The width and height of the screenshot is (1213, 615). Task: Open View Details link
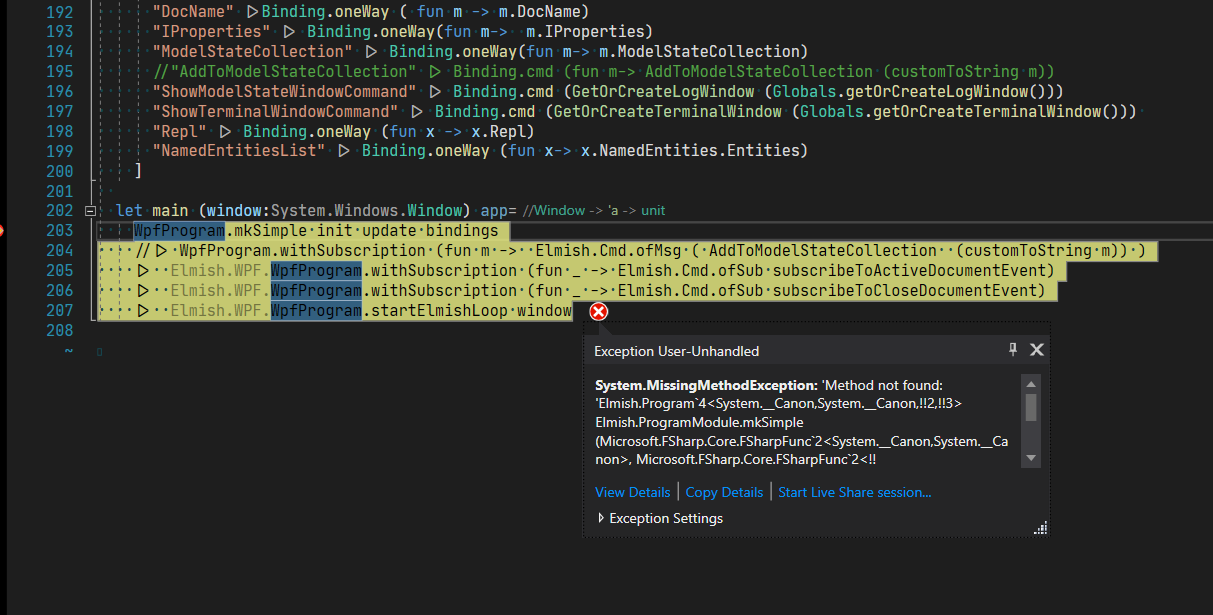pyautogui.click(x=632, y=492)
